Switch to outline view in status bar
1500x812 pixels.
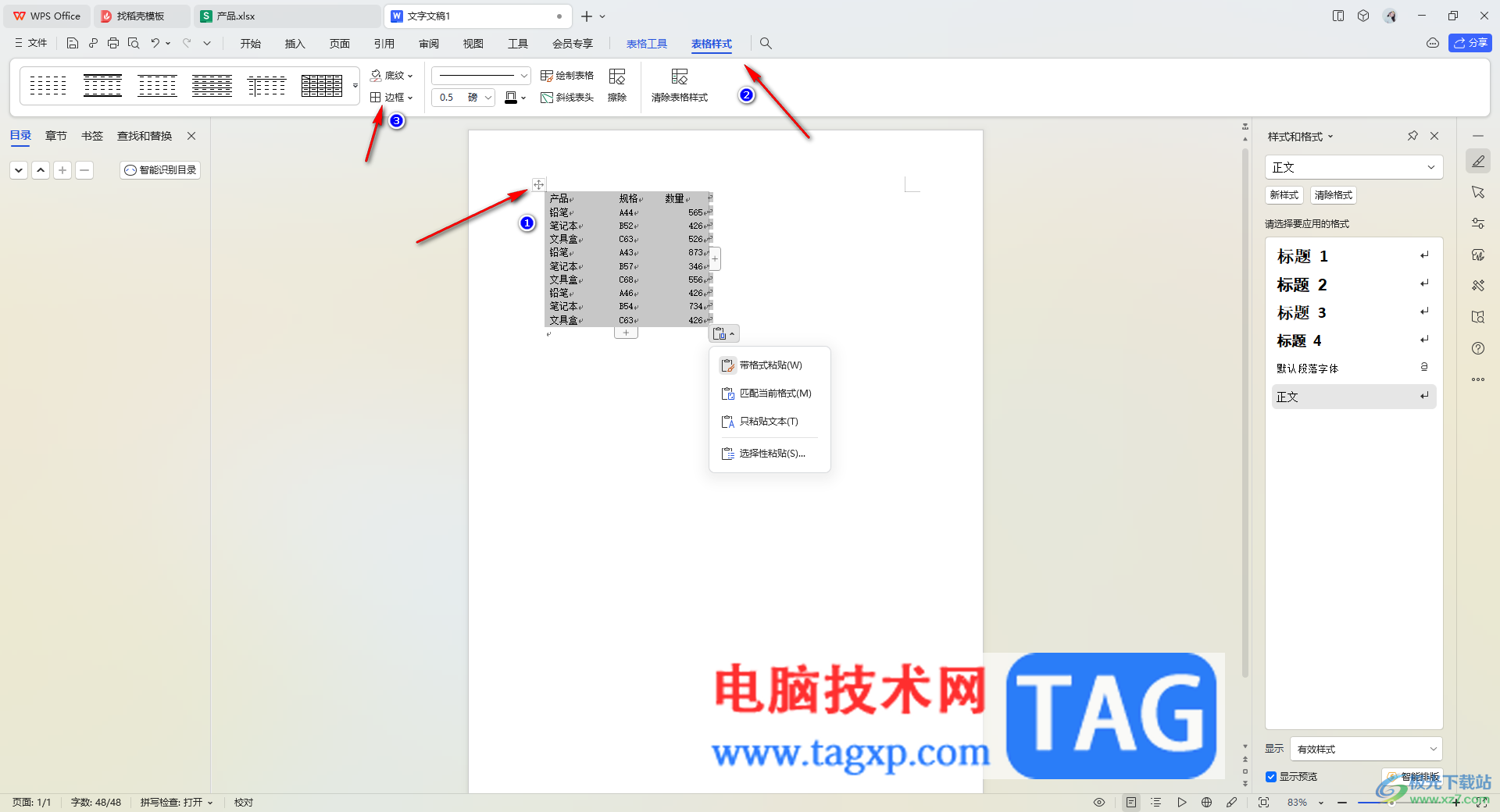(x=1156, y=802)
